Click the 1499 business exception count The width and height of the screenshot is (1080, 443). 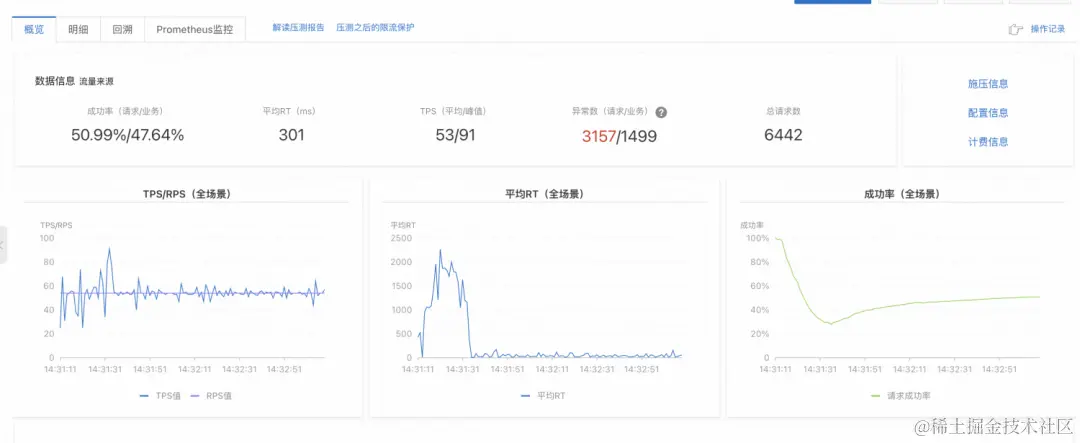pyautogui.click(x=638, y=136)
